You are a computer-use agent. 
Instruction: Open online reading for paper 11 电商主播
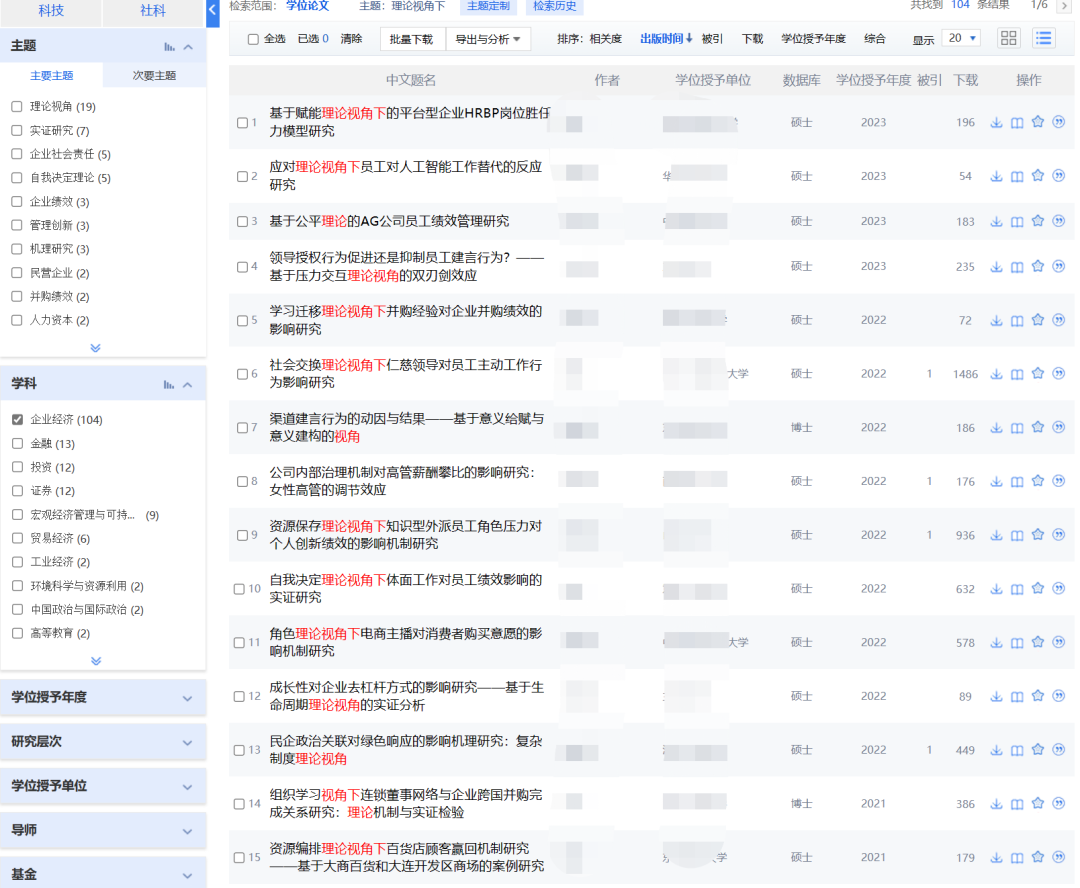click(1017, 643)
